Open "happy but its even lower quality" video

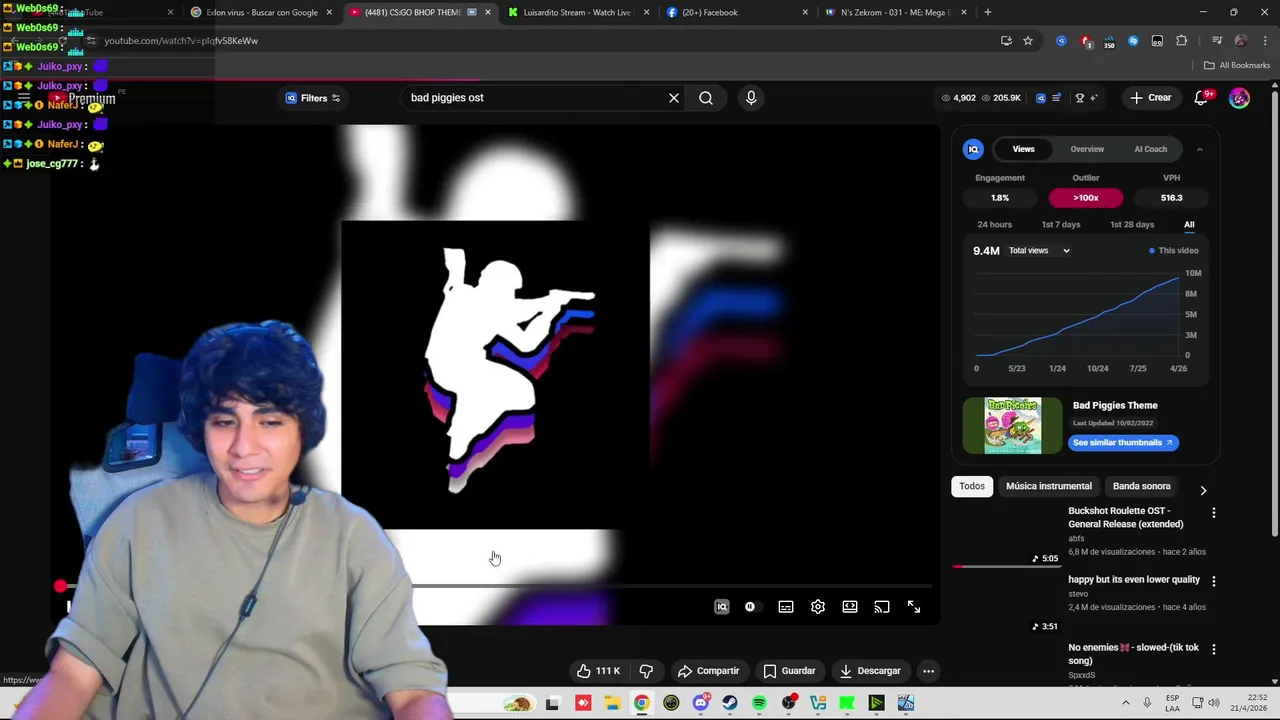[1133, 580]
